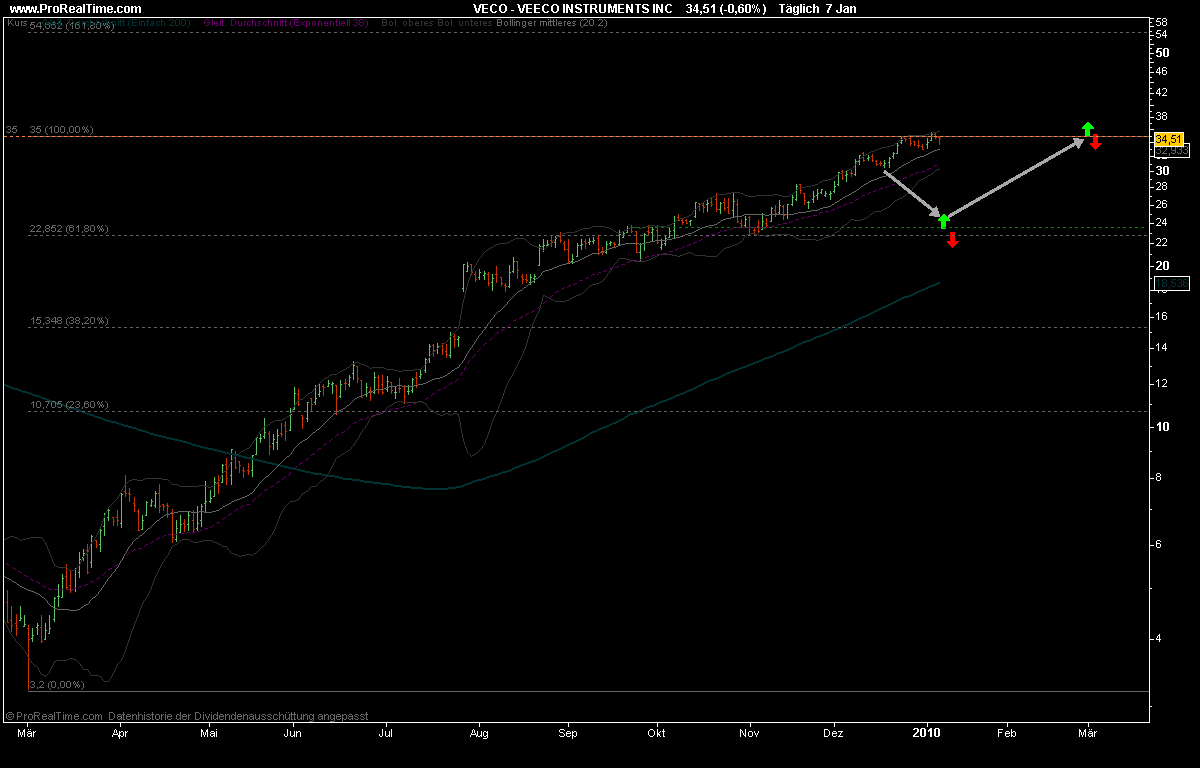Click the yellow 34,51 current price tag

click(1169, 140)
